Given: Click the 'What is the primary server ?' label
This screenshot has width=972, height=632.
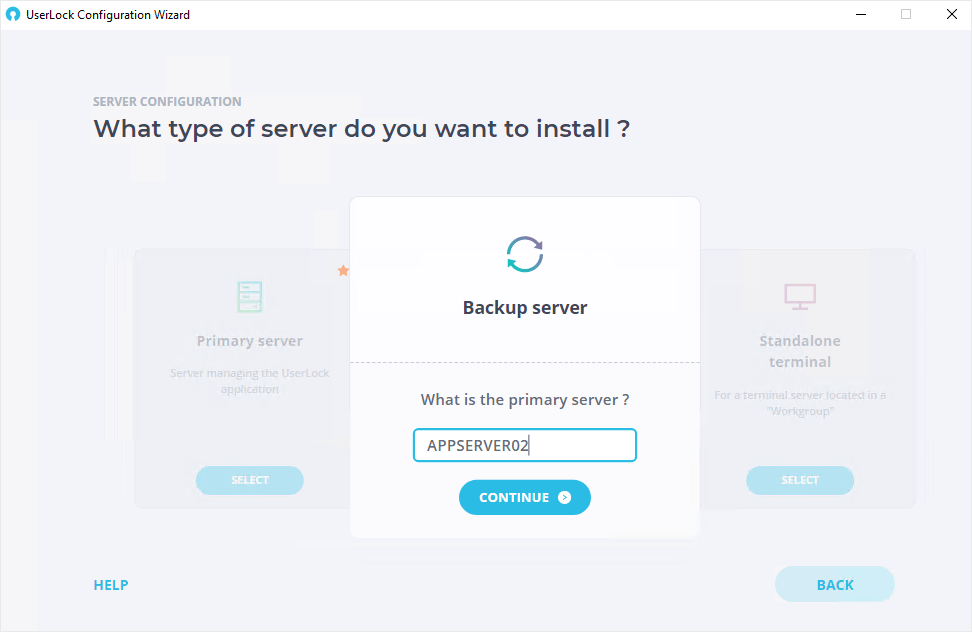Looking at the screenshot, I should pyautogui.click(x=525, y=400).
